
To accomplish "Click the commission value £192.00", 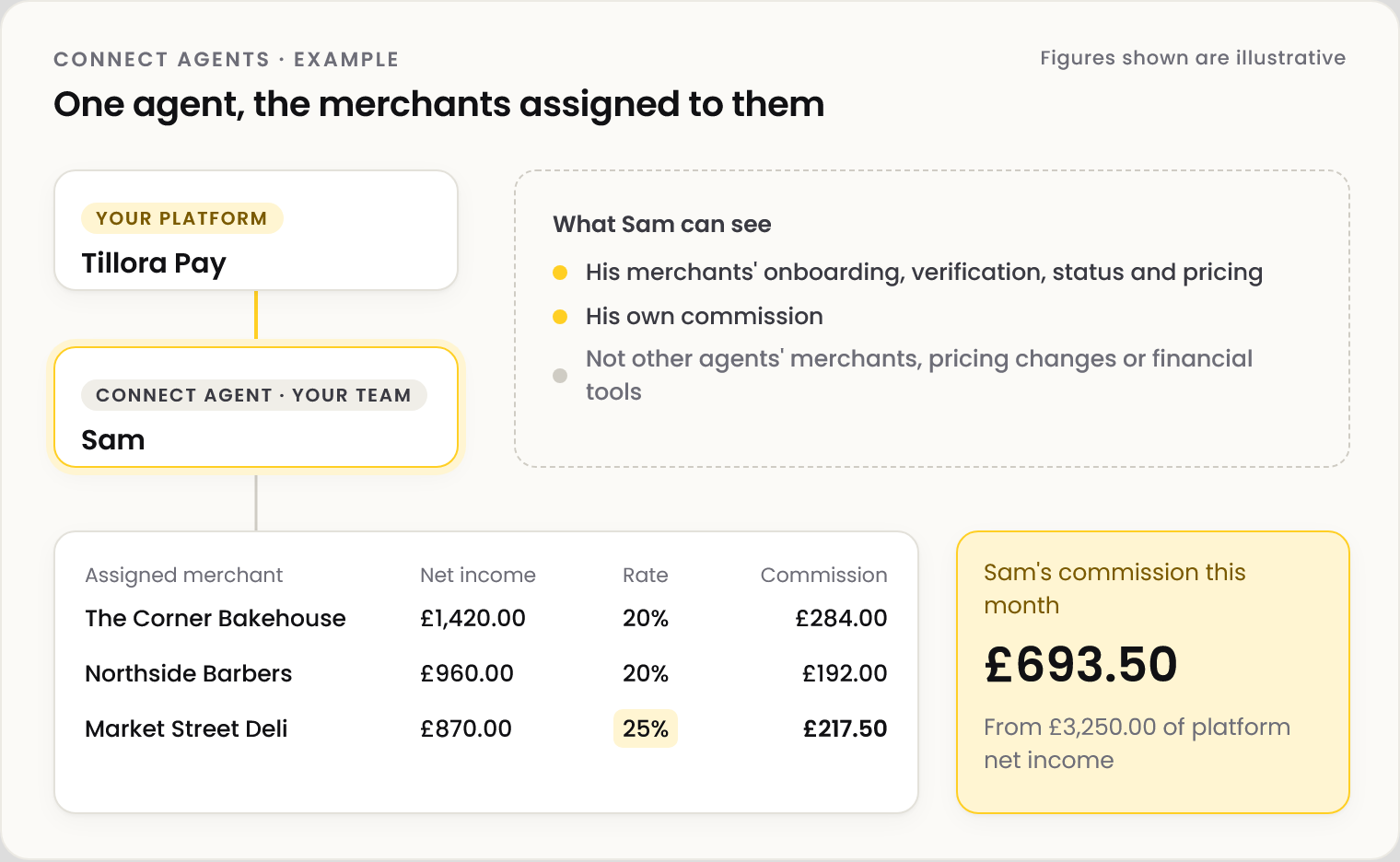I will [845, 674].
